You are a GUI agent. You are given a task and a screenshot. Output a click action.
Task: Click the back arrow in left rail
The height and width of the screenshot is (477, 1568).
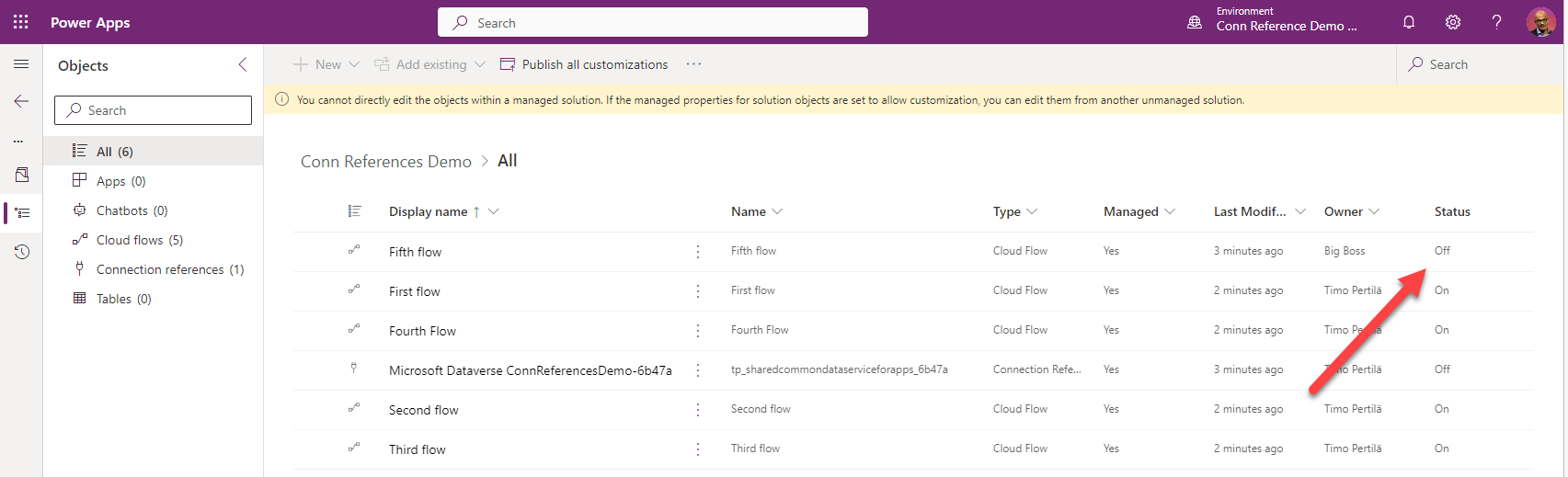coord(21,101)
